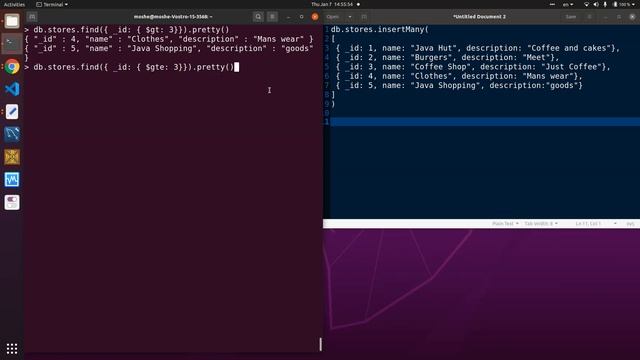Switch to Terminal in the dock
The width and height of the screenshot is (640, 360).
[12, 44]
